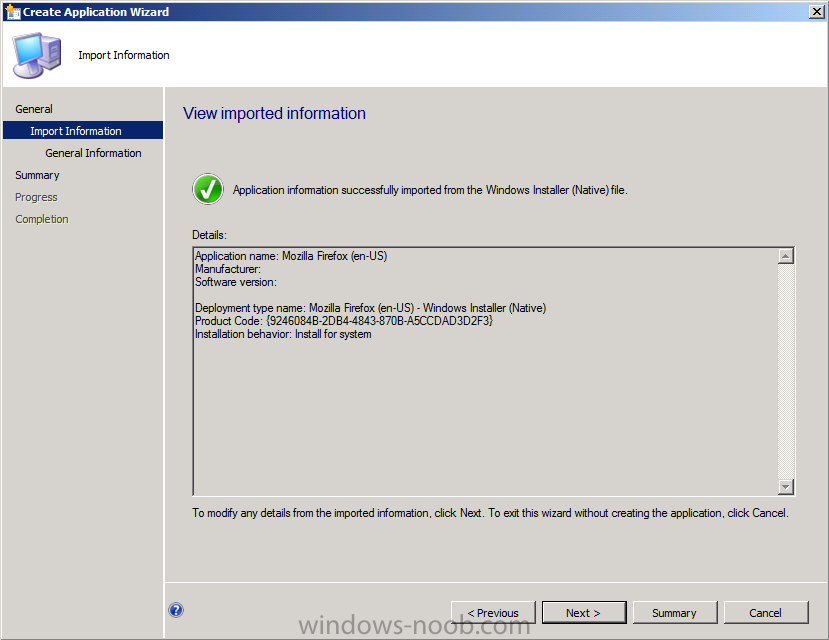
Task: Click the green success checkmark icon
Action: [x=208, y=189]
